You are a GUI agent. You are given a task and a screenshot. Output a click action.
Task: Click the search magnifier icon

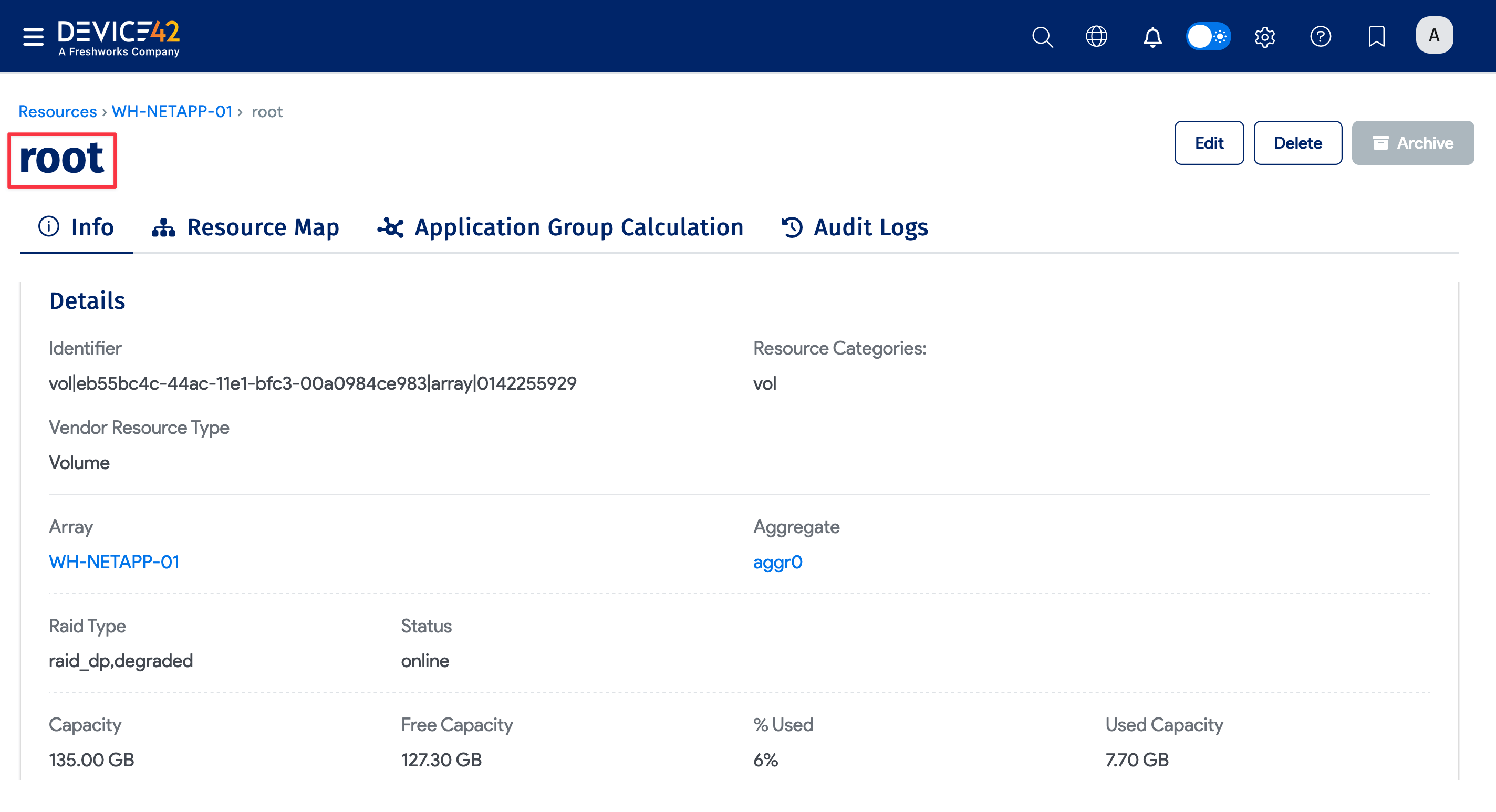tap(1042, 37)
